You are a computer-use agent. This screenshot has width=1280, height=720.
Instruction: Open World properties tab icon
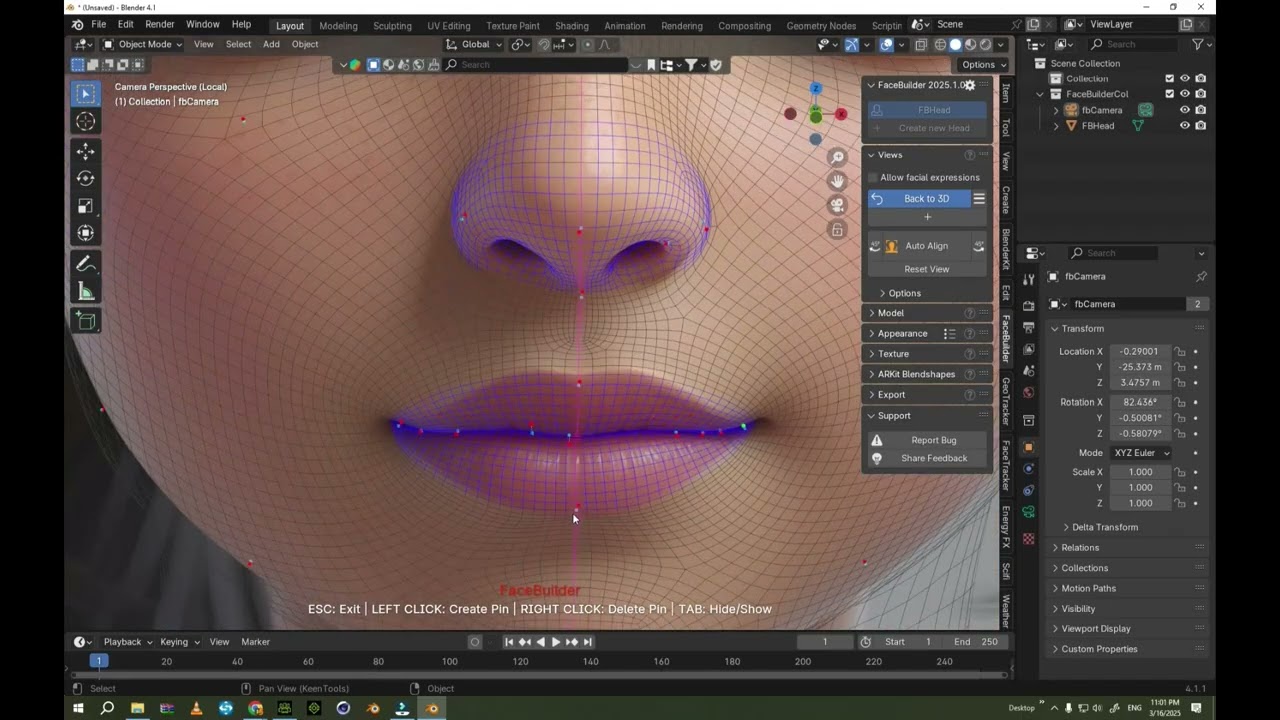click(x=1028, y=393)
